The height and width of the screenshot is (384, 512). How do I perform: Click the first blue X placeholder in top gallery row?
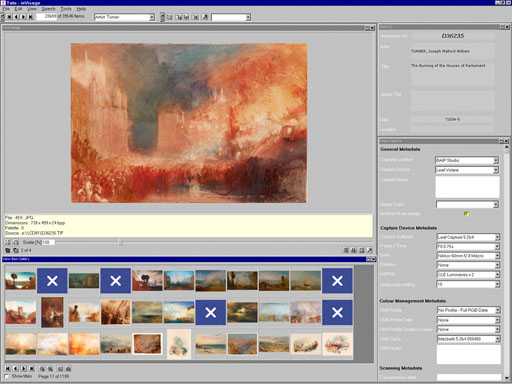click(x=52, y=281)
